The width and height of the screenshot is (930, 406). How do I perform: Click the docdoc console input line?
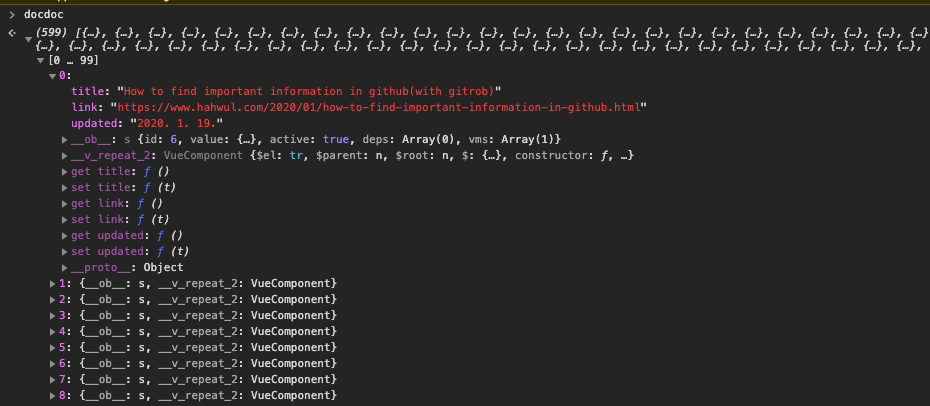(44, 14)
